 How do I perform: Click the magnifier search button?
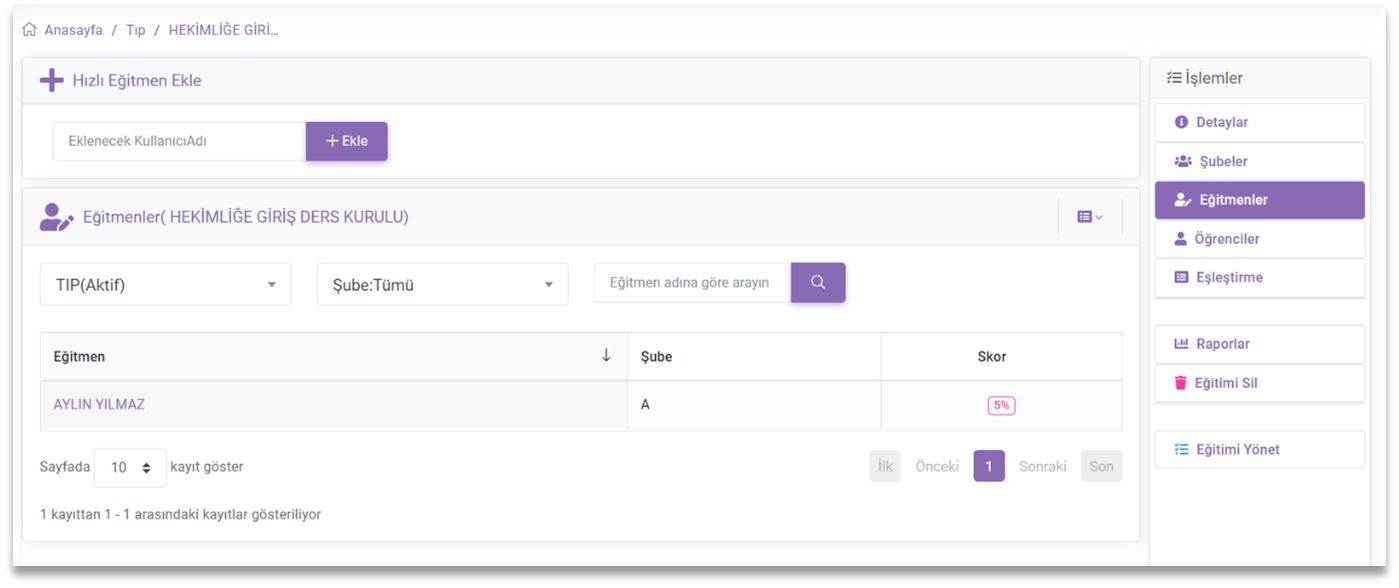[x=818, y=283]
